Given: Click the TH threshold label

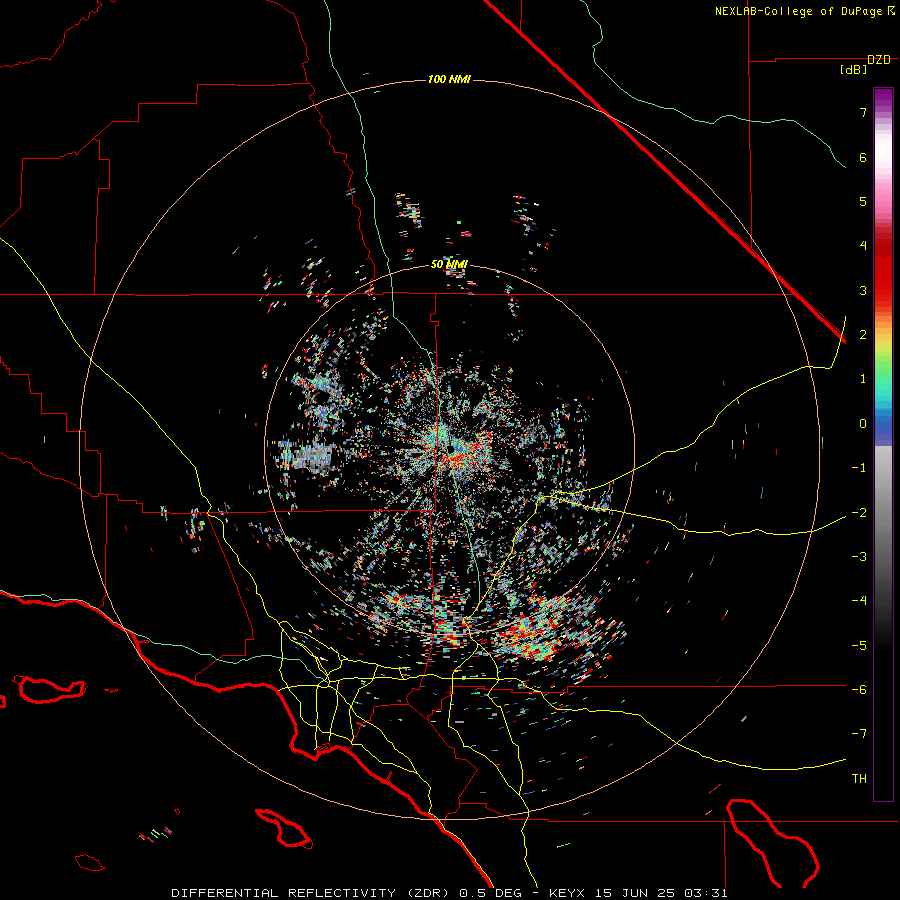Looking at the screenshot, I should point(859,779).
